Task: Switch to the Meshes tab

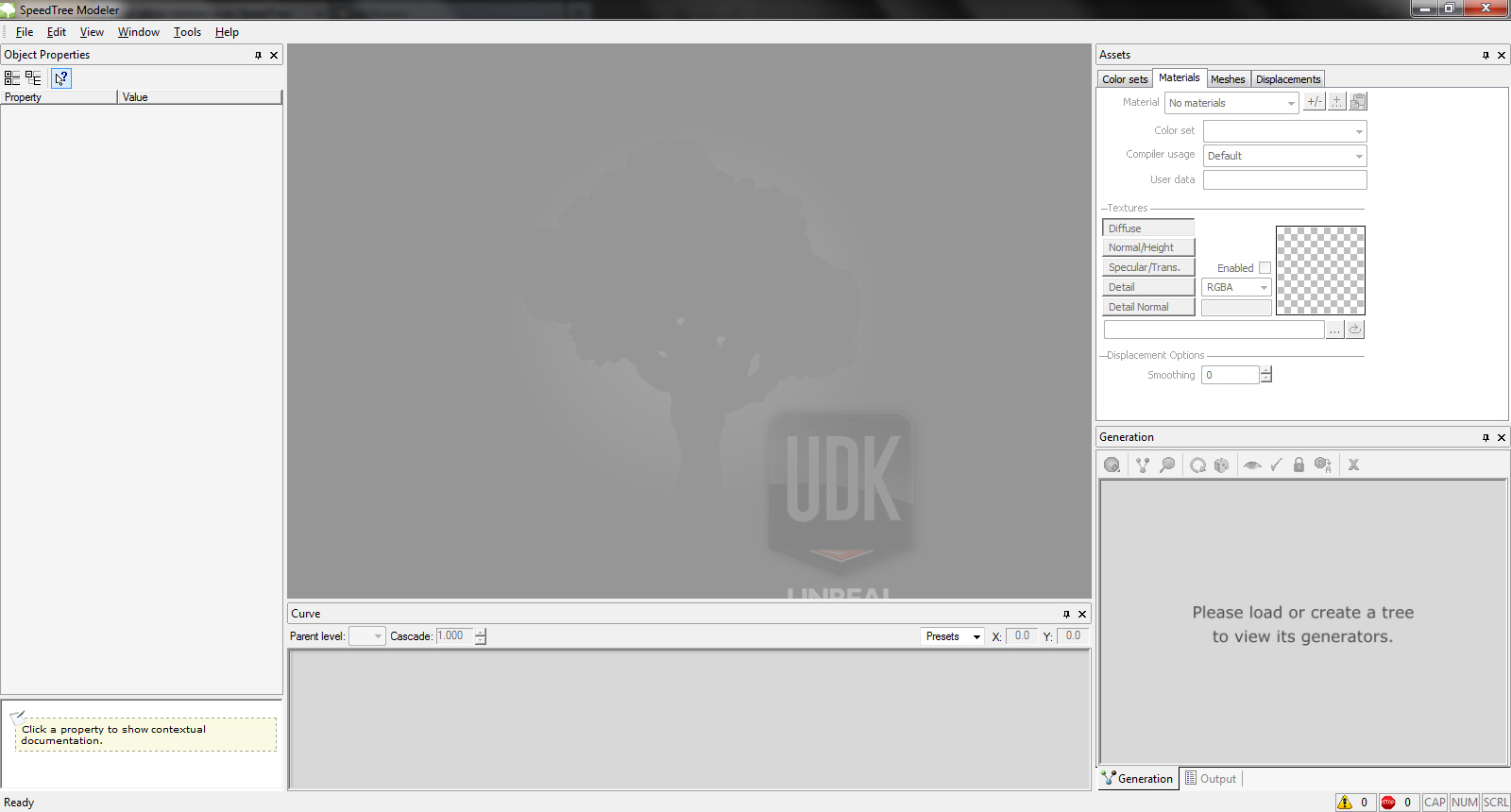Action: [1228, 79]
